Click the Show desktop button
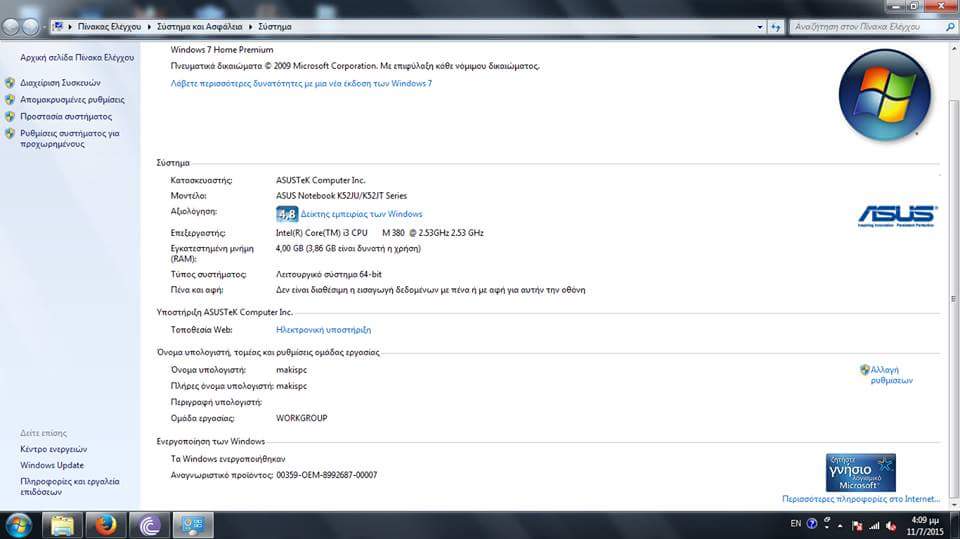Image resolution: width=960 pixels, height=539 pixels. click(954, 526)
